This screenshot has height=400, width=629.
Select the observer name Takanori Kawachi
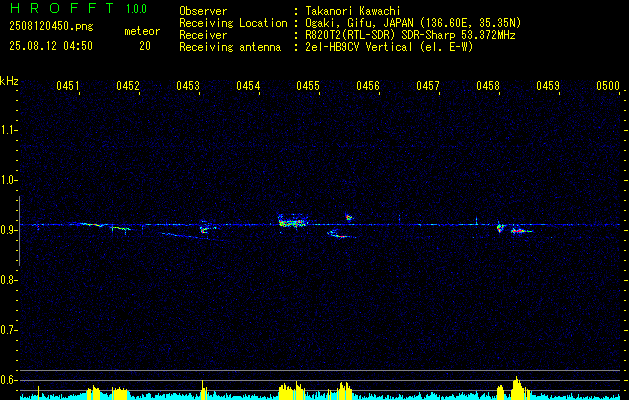pos(353,11)
